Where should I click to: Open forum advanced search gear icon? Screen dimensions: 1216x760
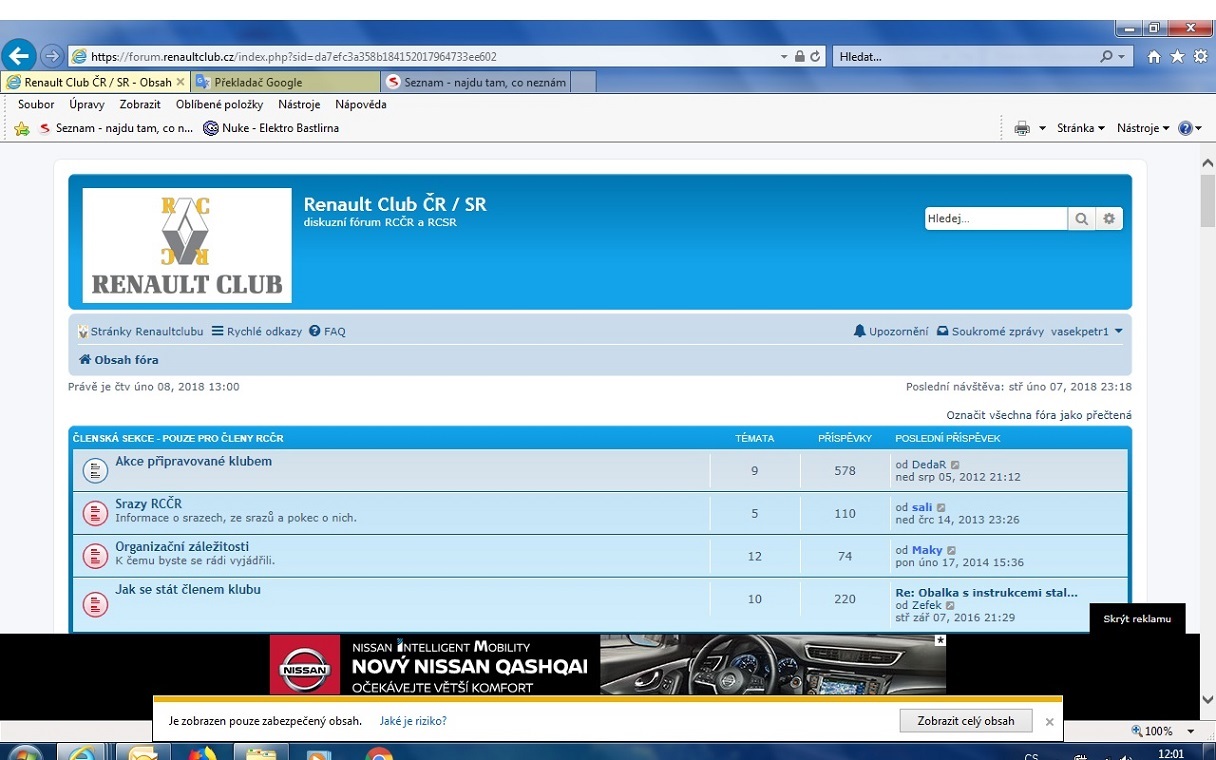(x=1109, y=218)
